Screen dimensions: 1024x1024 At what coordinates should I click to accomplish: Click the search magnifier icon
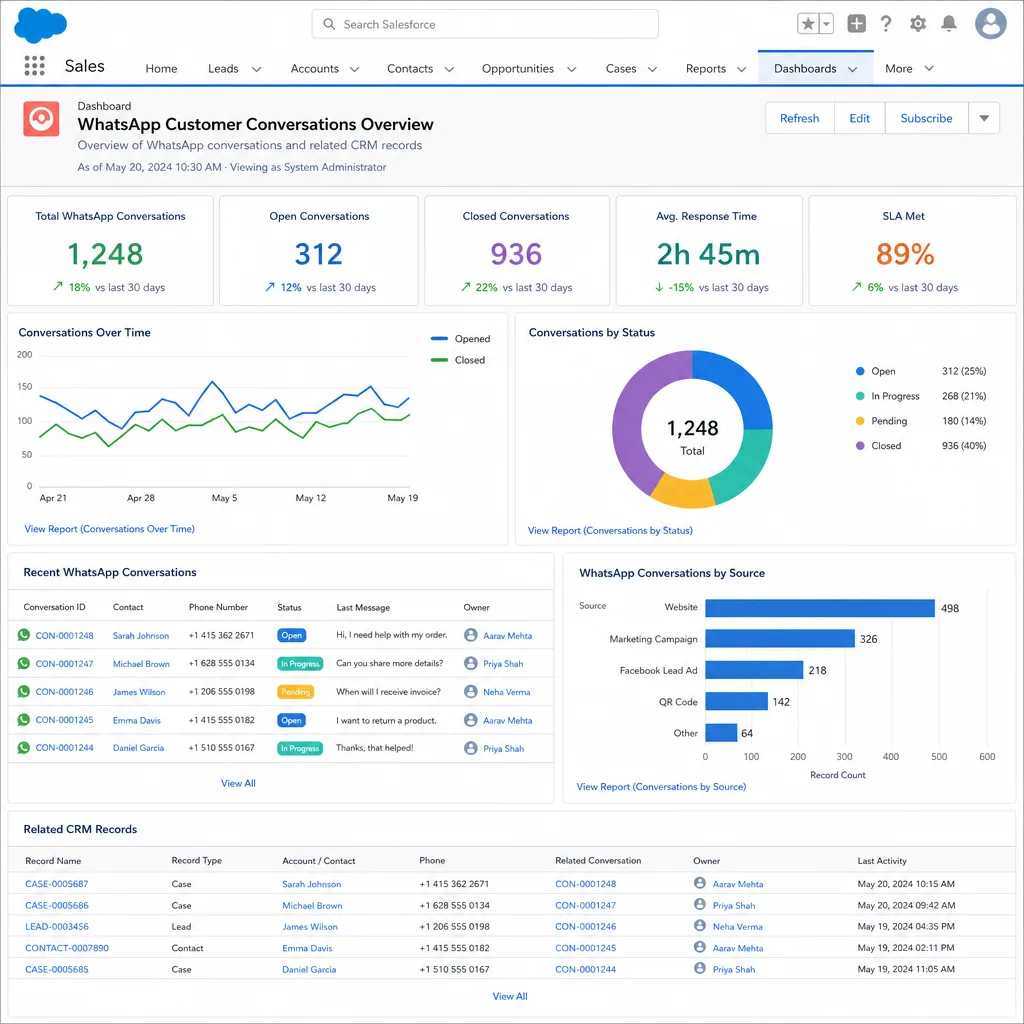329,24
